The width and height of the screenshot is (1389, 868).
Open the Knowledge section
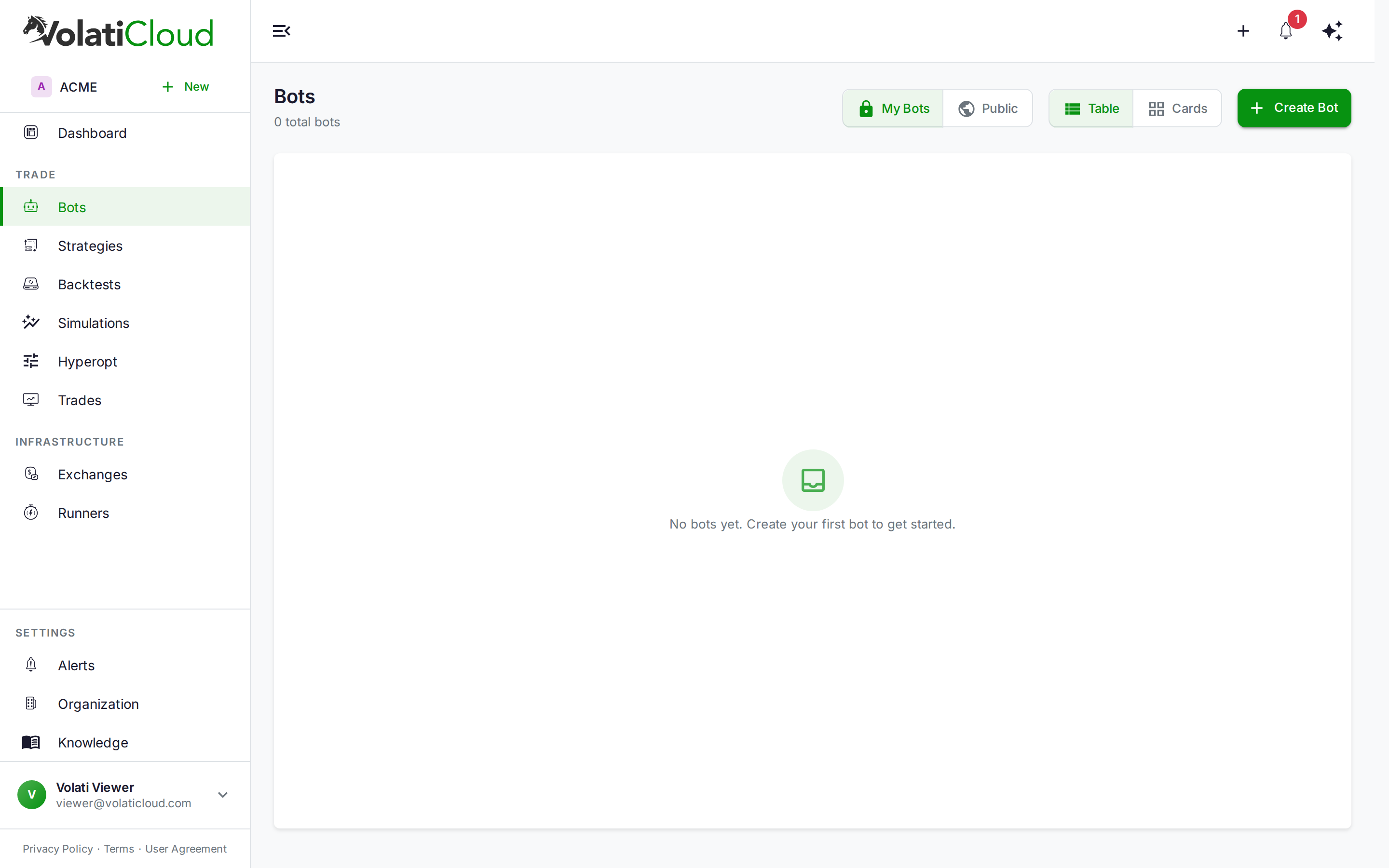coord(125,742)
